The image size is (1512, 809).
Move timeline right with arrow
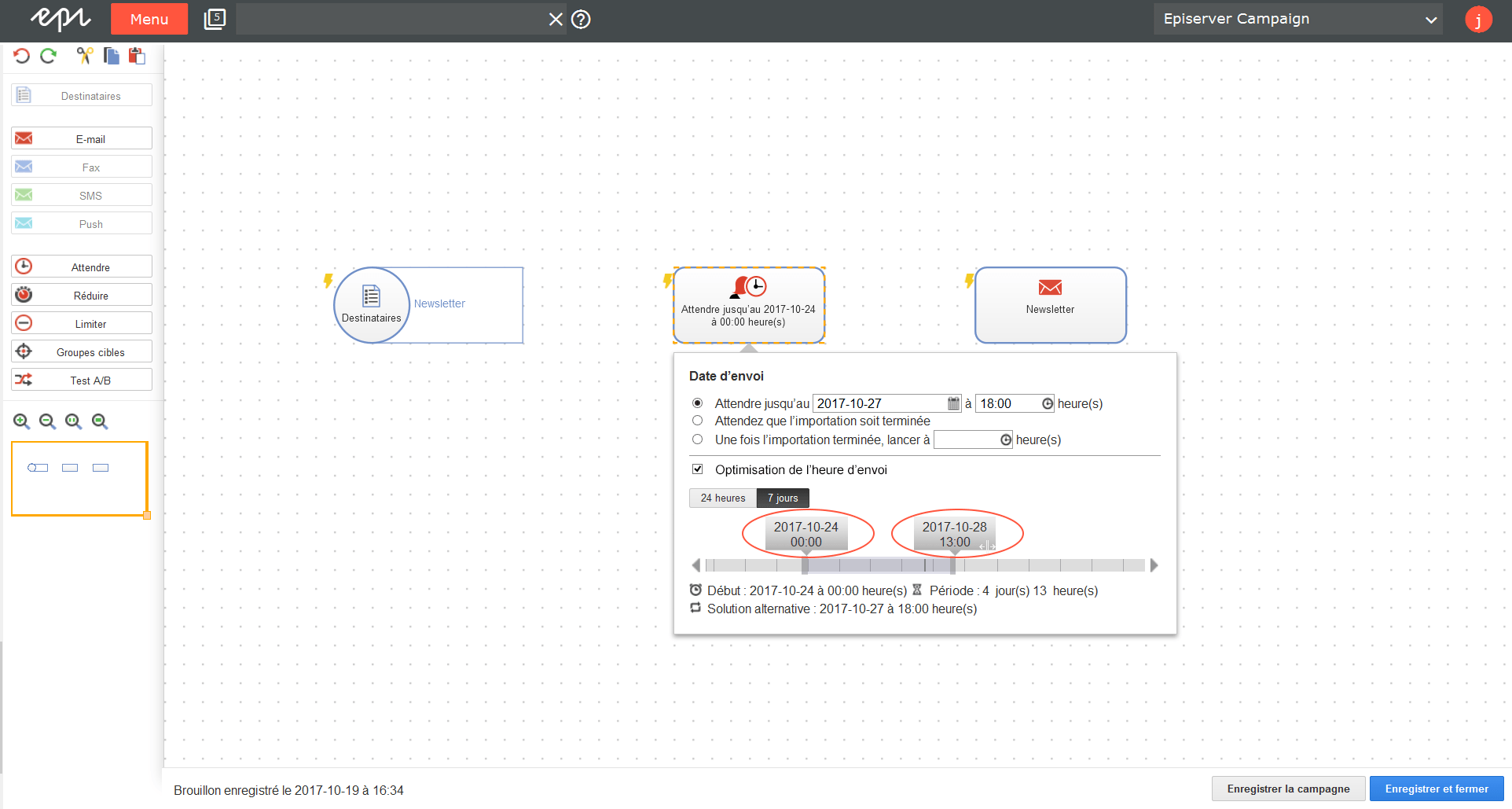coord(1154,565)
